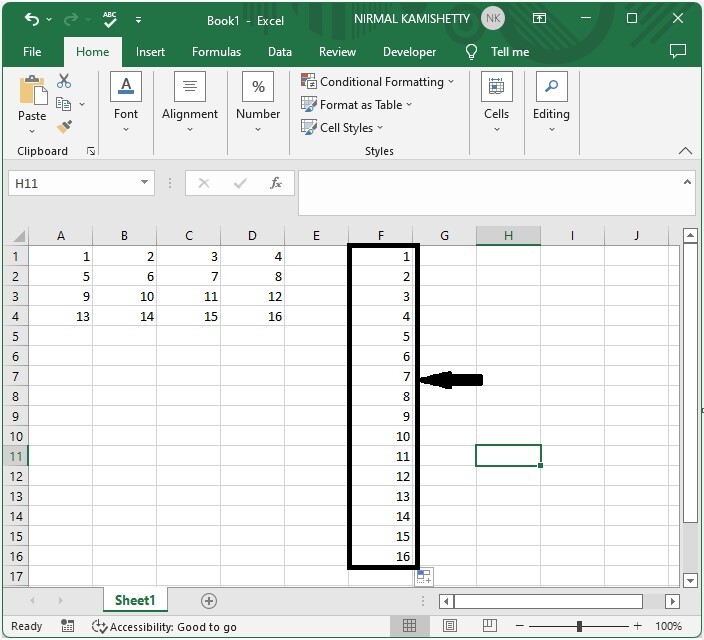
Task: Click the Select All corner triangle
Action: [x=18, y=236]
